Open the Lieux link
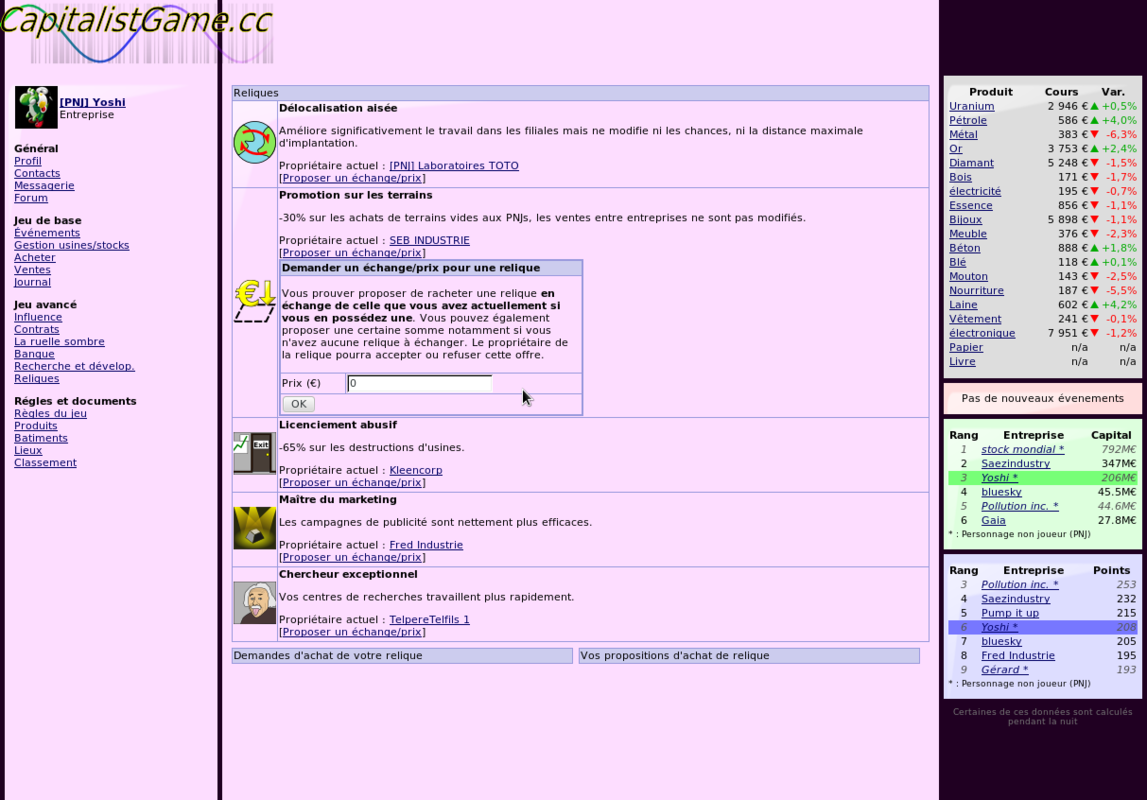 pos(28,450)
